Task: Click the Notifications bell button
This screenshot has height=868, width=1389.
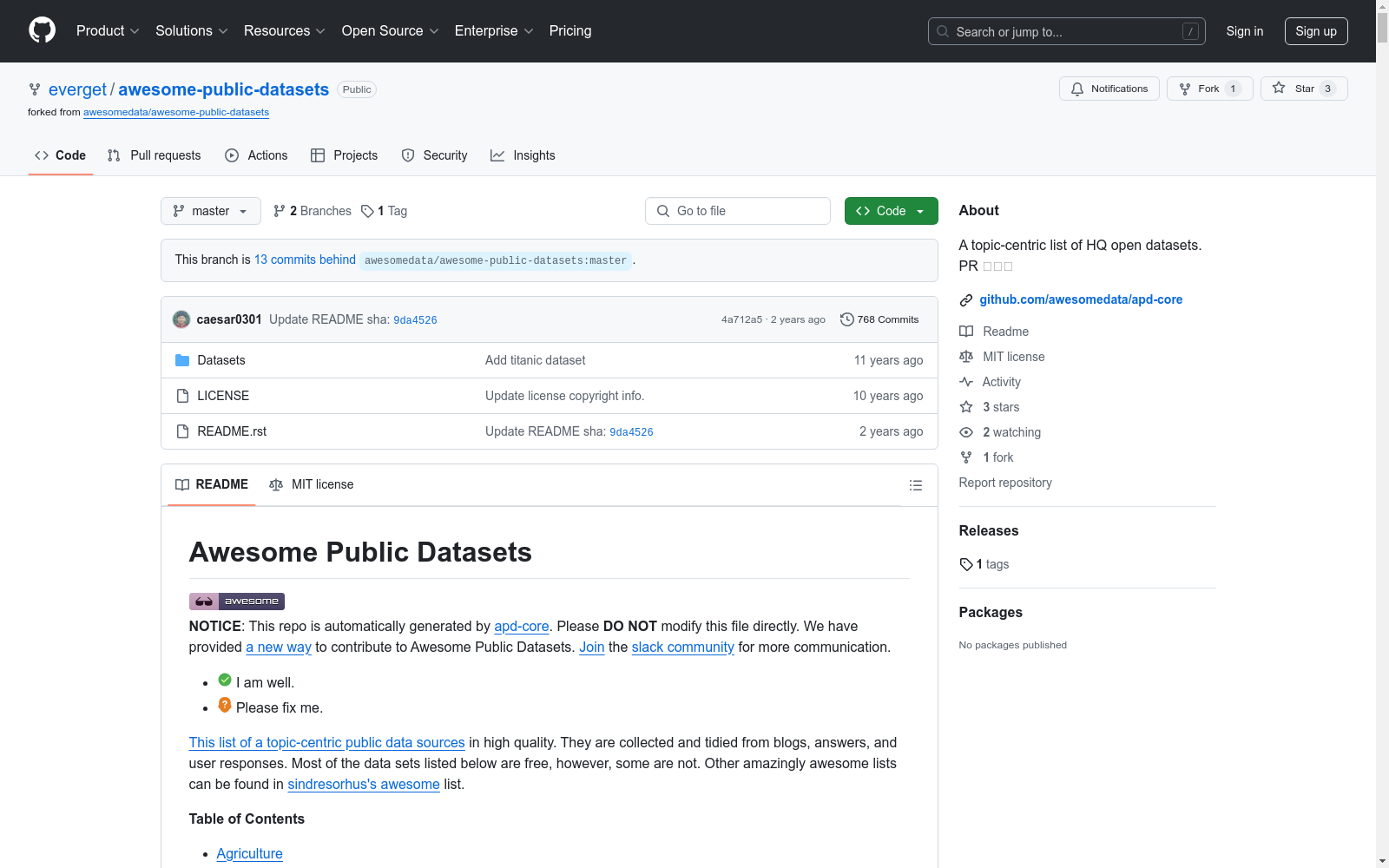Action: click(x=1109, y=89)
